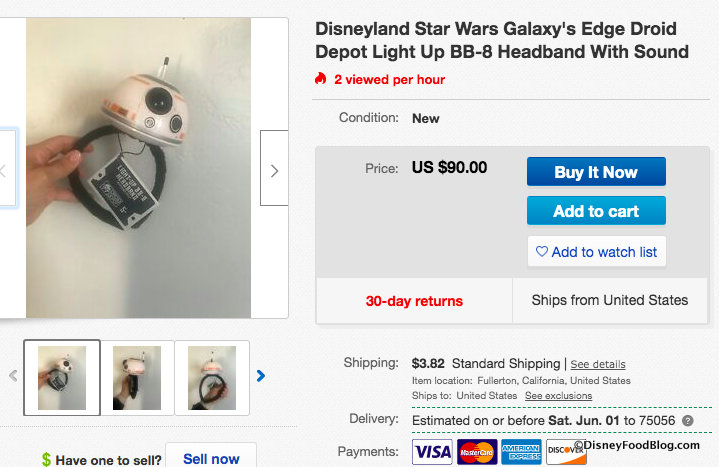The image size is (719, 467).
Task: Select the second BB-8 thumbnail
Action: point(137,377)
